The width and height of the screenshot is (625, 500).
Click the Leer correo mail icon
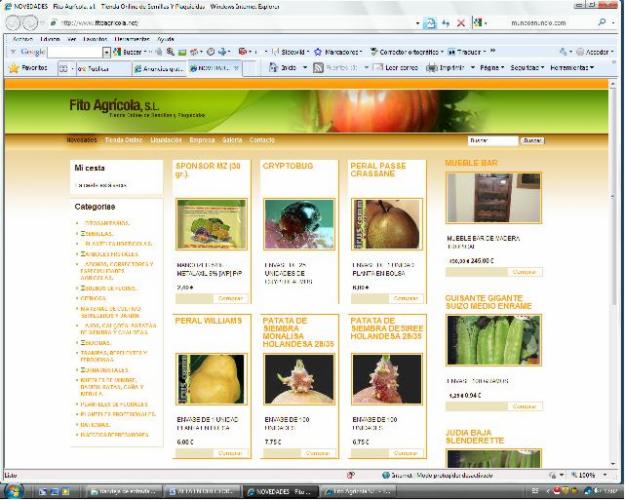[x=377, y=67]
